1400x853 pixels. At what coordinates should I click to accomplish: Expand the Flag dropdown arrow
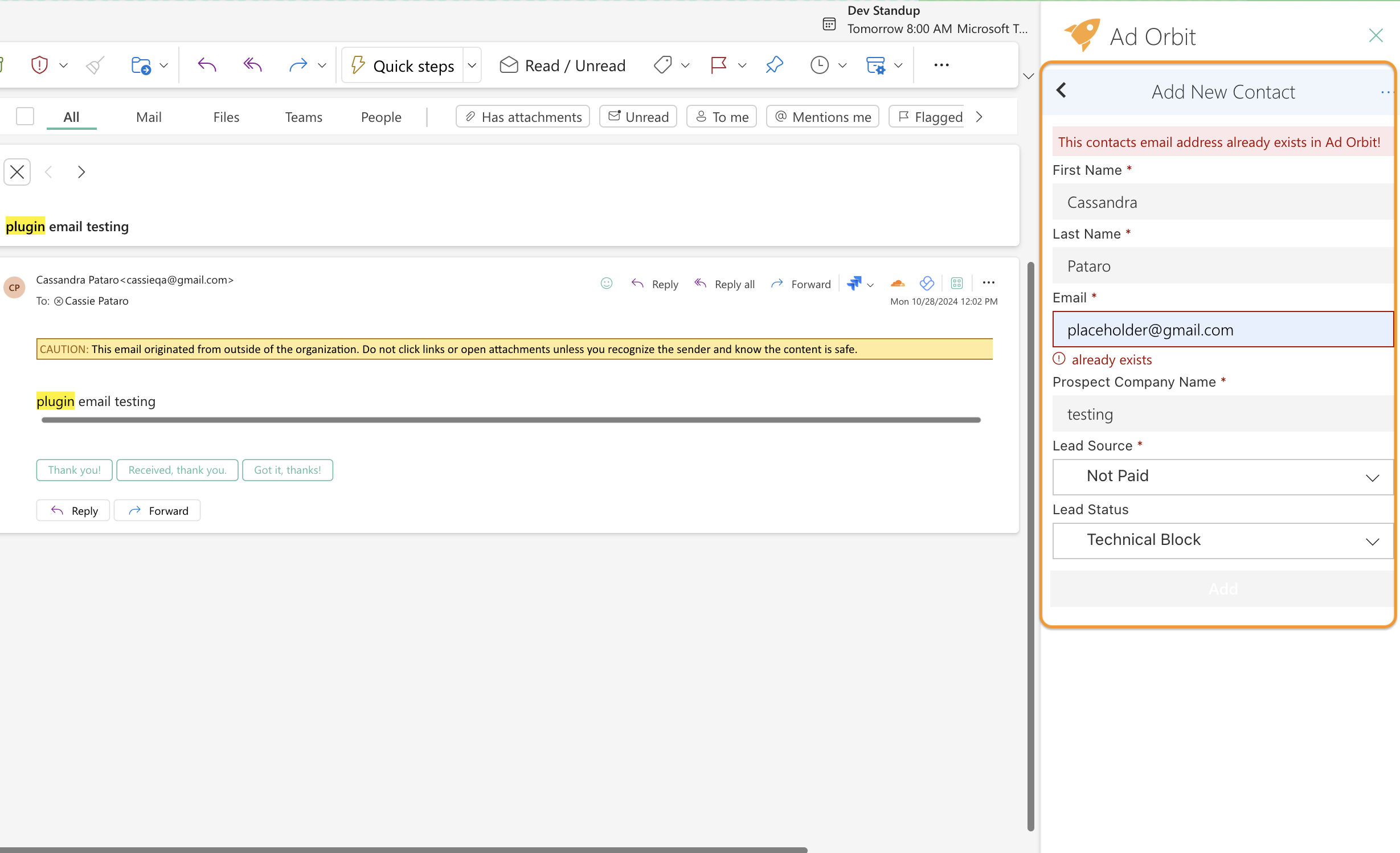point(742,65)
